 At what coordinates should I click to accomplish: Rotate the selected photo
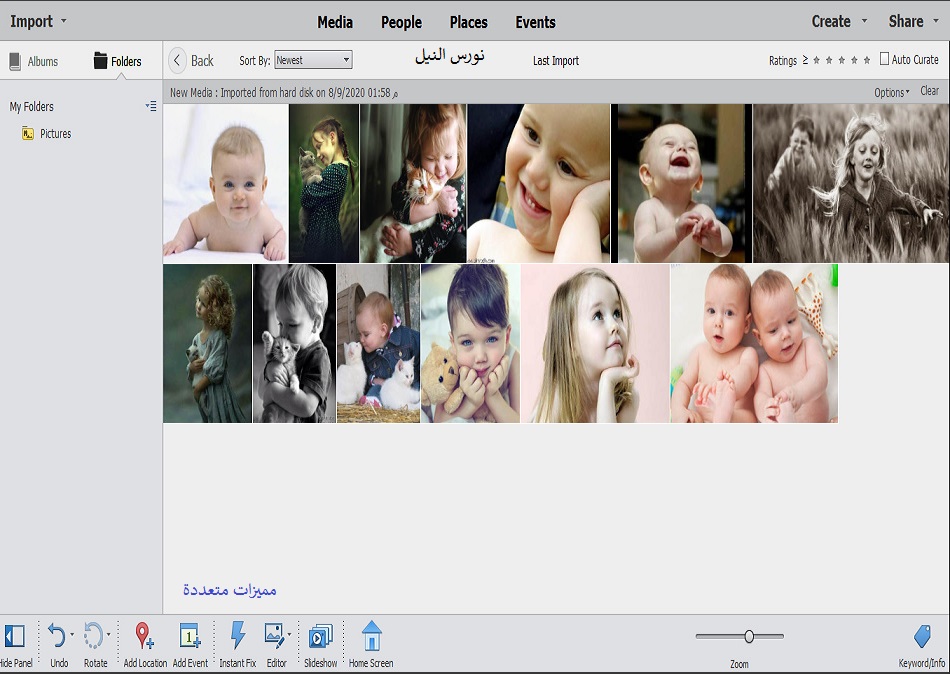93,636
